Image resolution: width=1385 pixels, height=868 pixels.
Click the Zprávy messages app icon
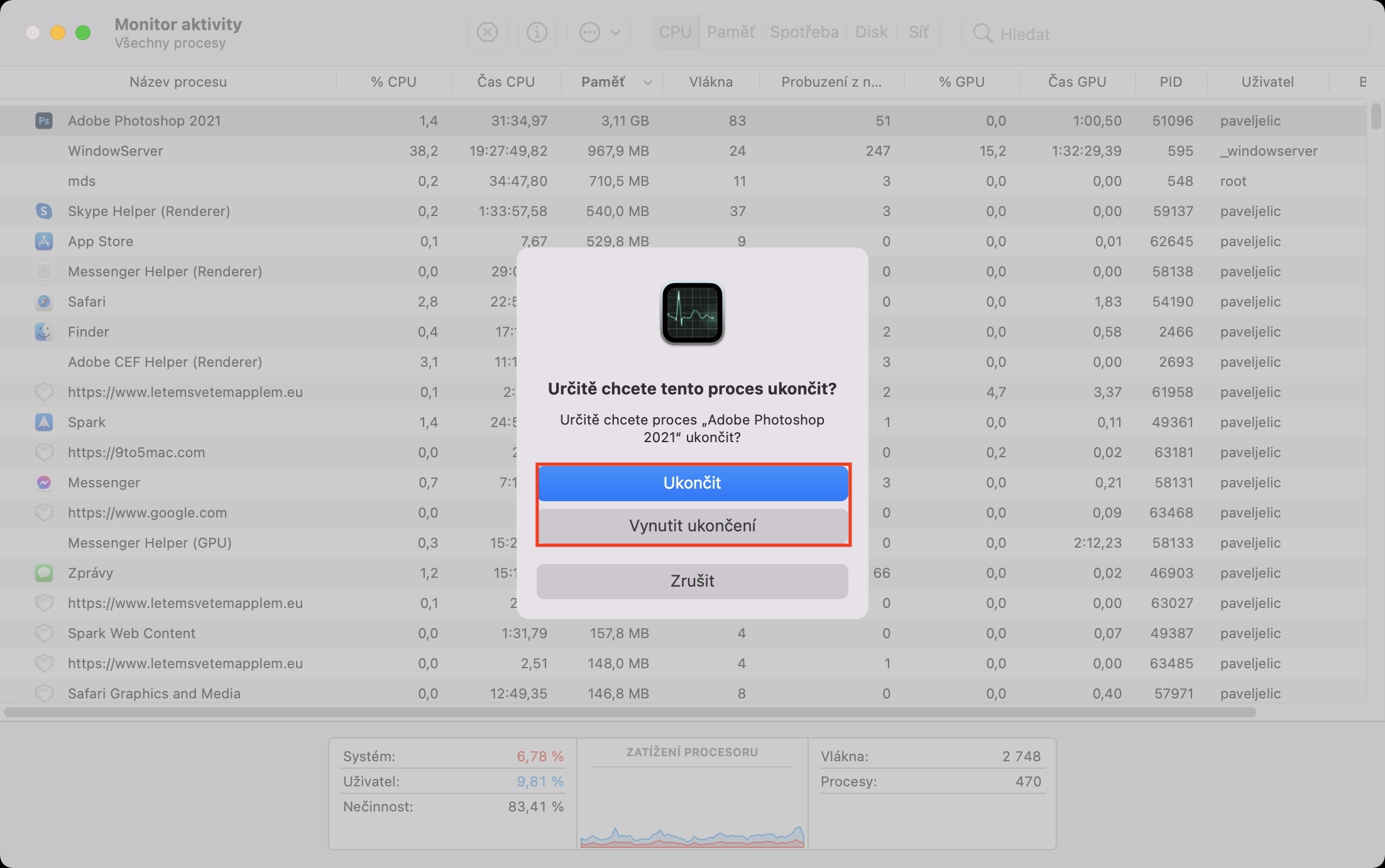point(43,573)
